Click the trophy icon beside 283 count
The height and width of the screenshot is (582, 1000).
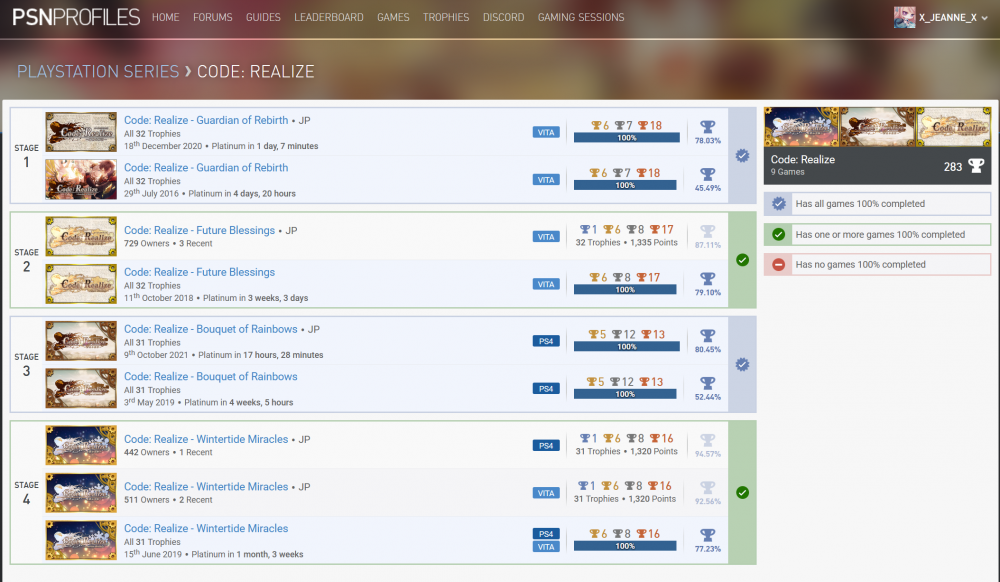click(x=976, y=166)
